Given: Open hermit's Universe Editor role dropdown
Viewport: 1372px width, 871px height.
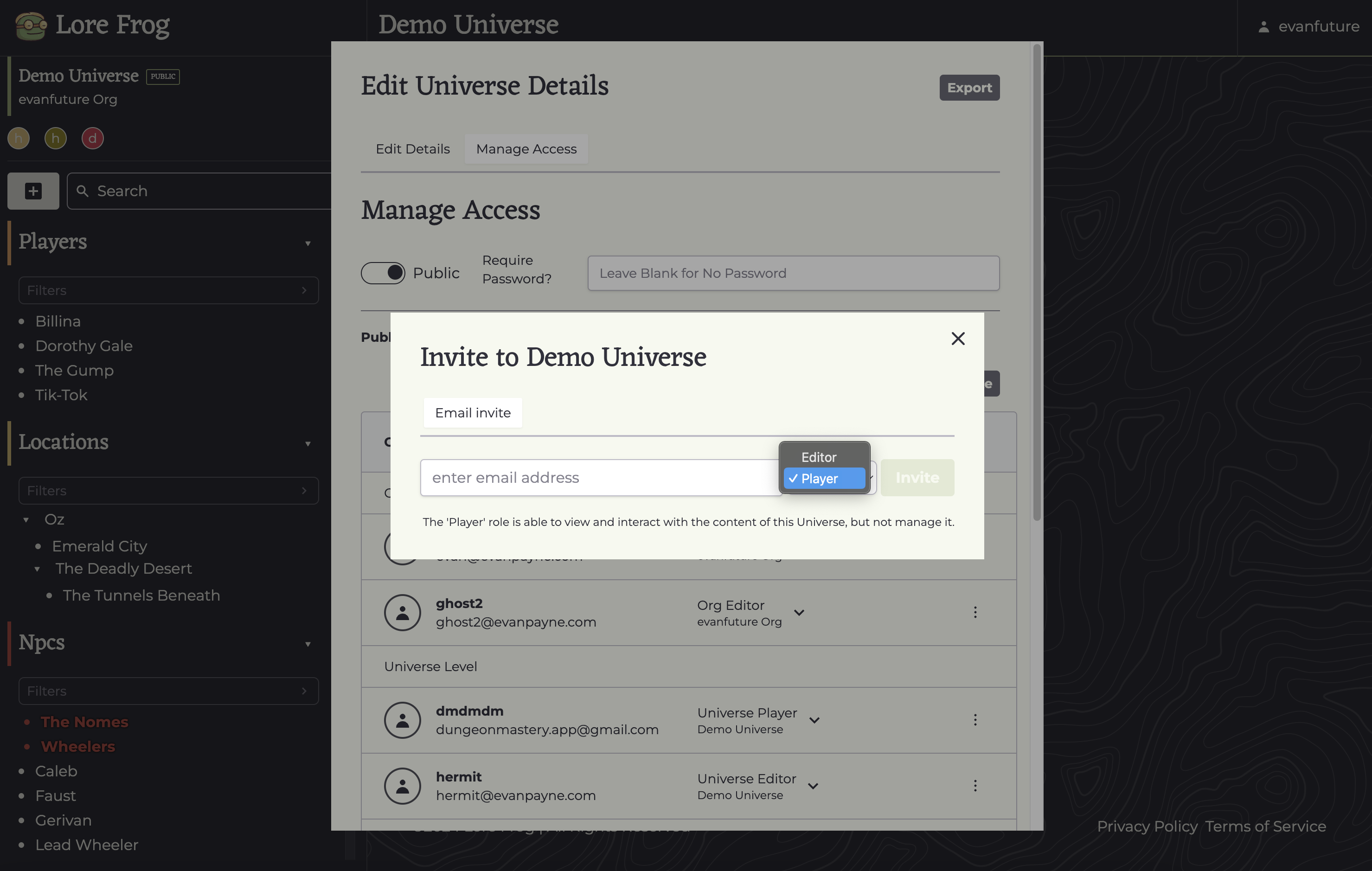Looking at the screenshot, I should [813, 786].
